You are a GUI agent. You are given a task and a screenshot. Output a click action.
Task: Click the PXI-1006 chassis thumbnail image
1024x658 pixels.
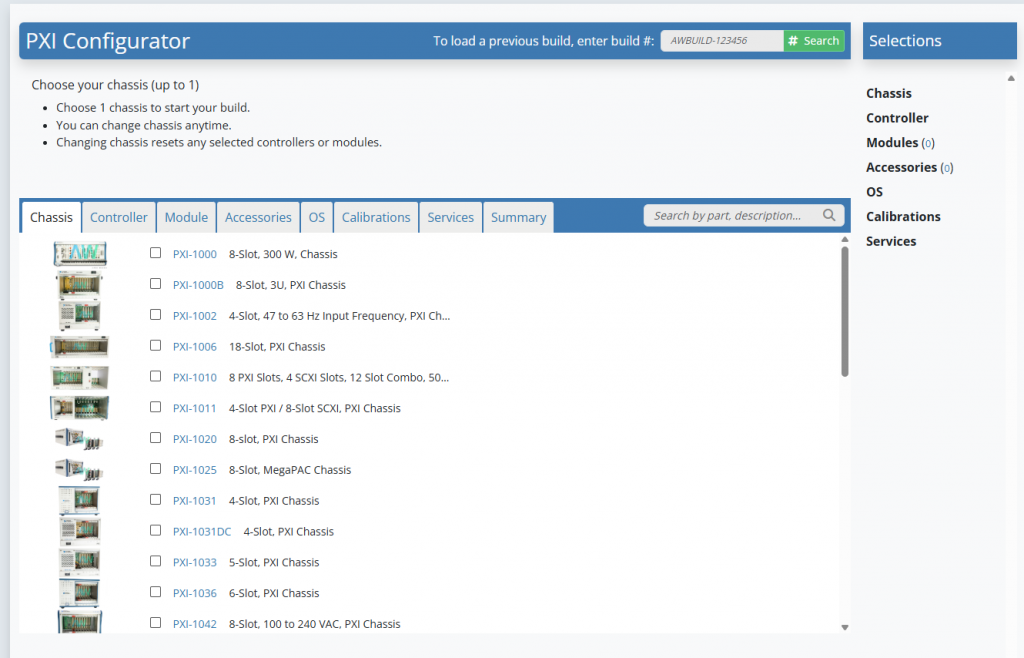click(80, 346)
